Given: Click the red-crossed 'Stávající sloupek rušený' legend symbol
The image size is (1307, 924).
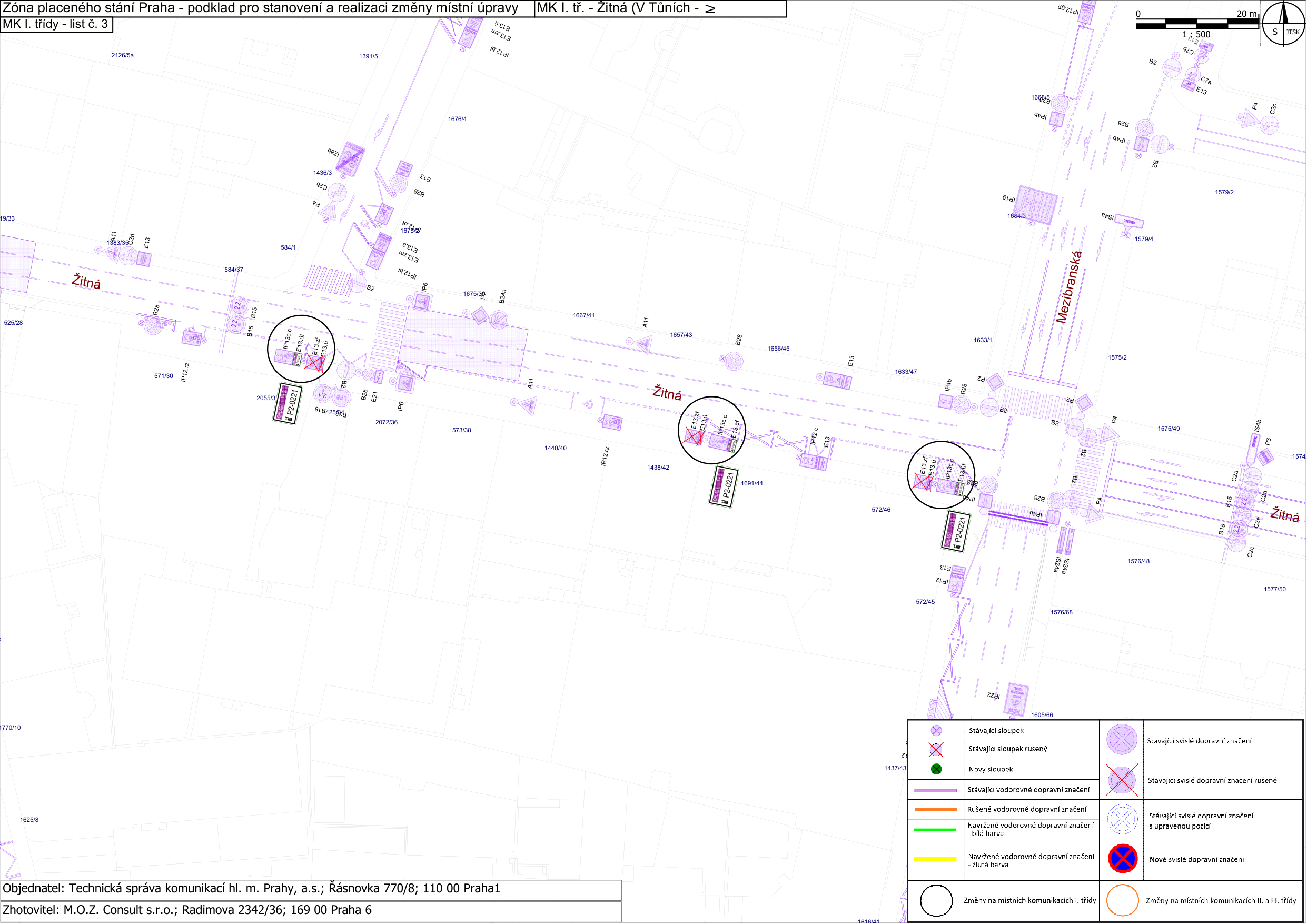Looking at the screenshot, I should point(936,749).
